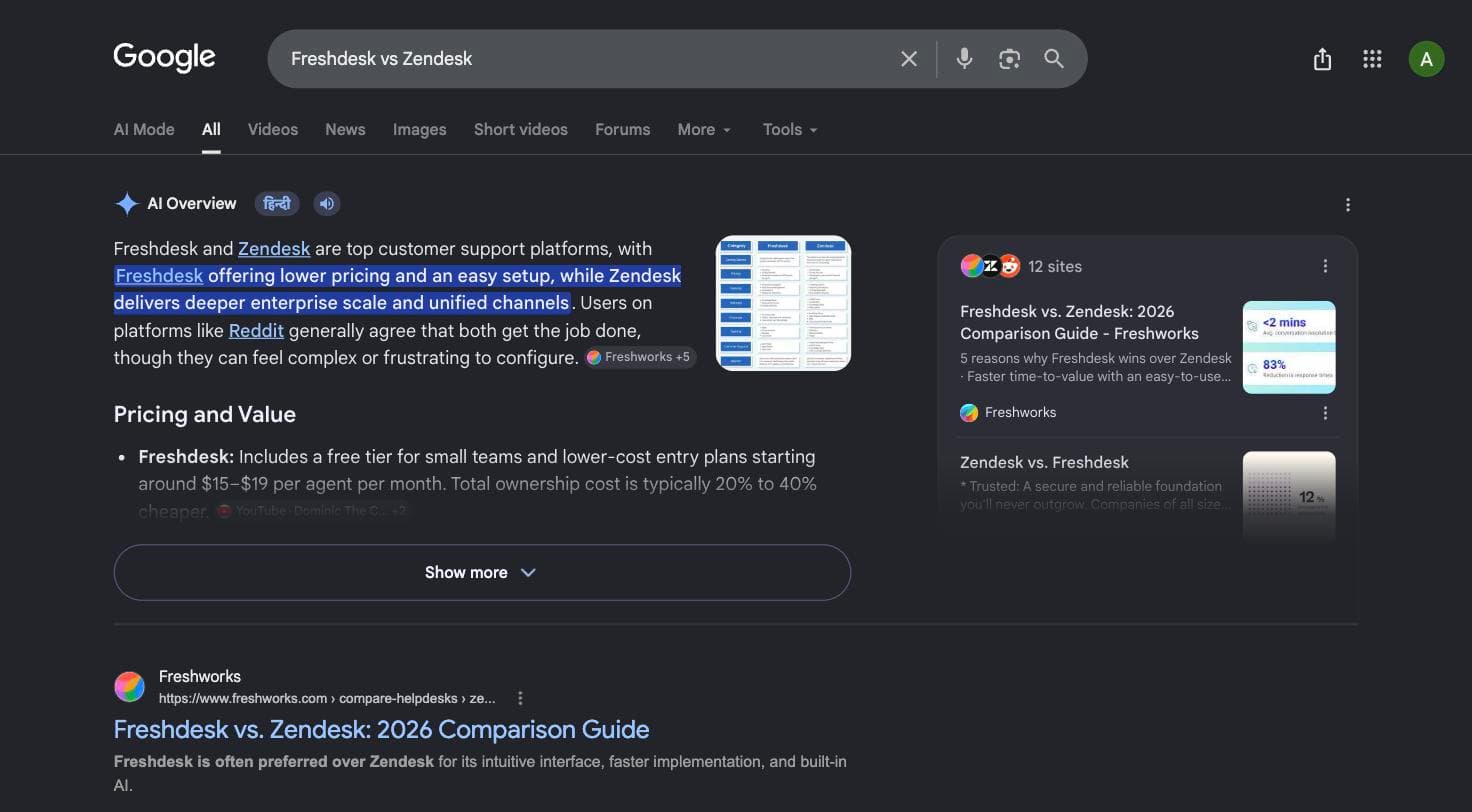Clear the search box with X icon

909,59
